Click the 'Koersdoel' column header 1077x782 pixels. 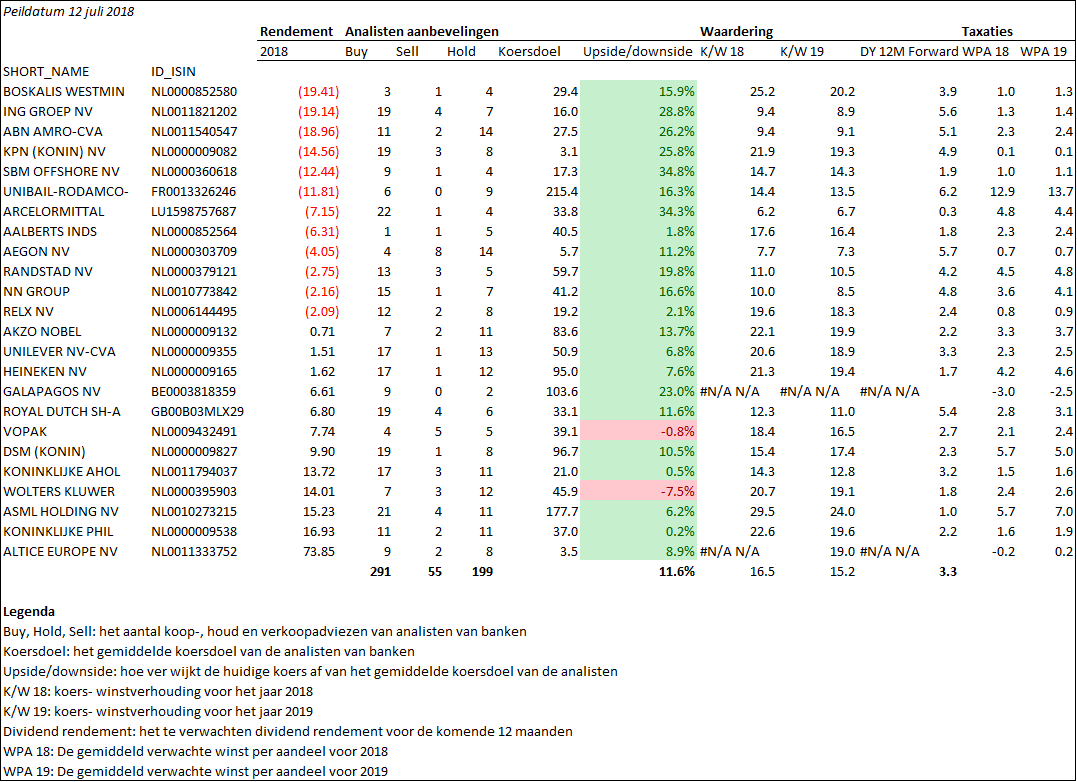click(x=529, y=51)
